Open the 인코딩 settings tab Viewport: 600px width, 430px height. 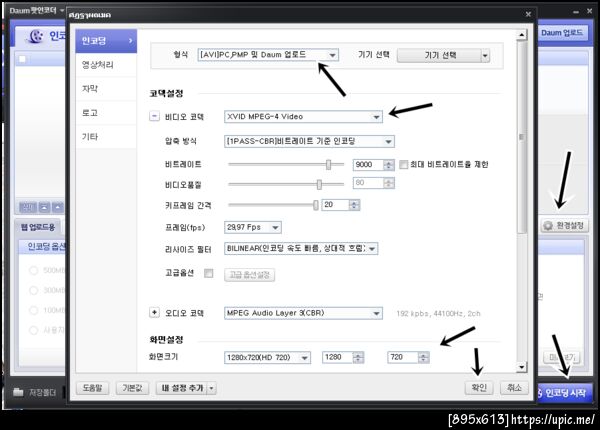click(x=106, y=41)
